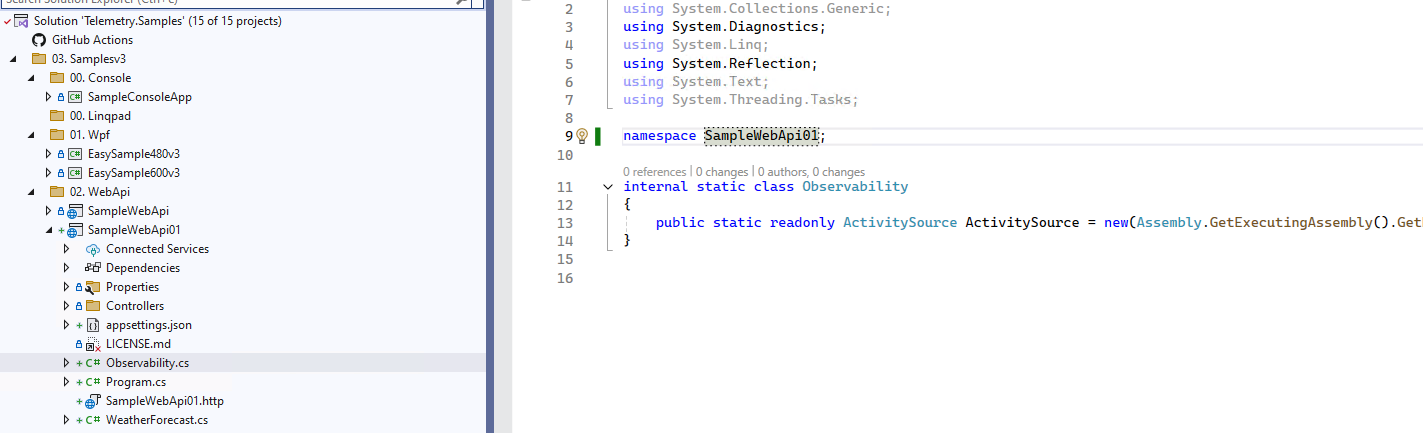Collapse the 03. Samplesv3 solution folder
This screenshot has width=1423, height=433.
click(13, 59)
